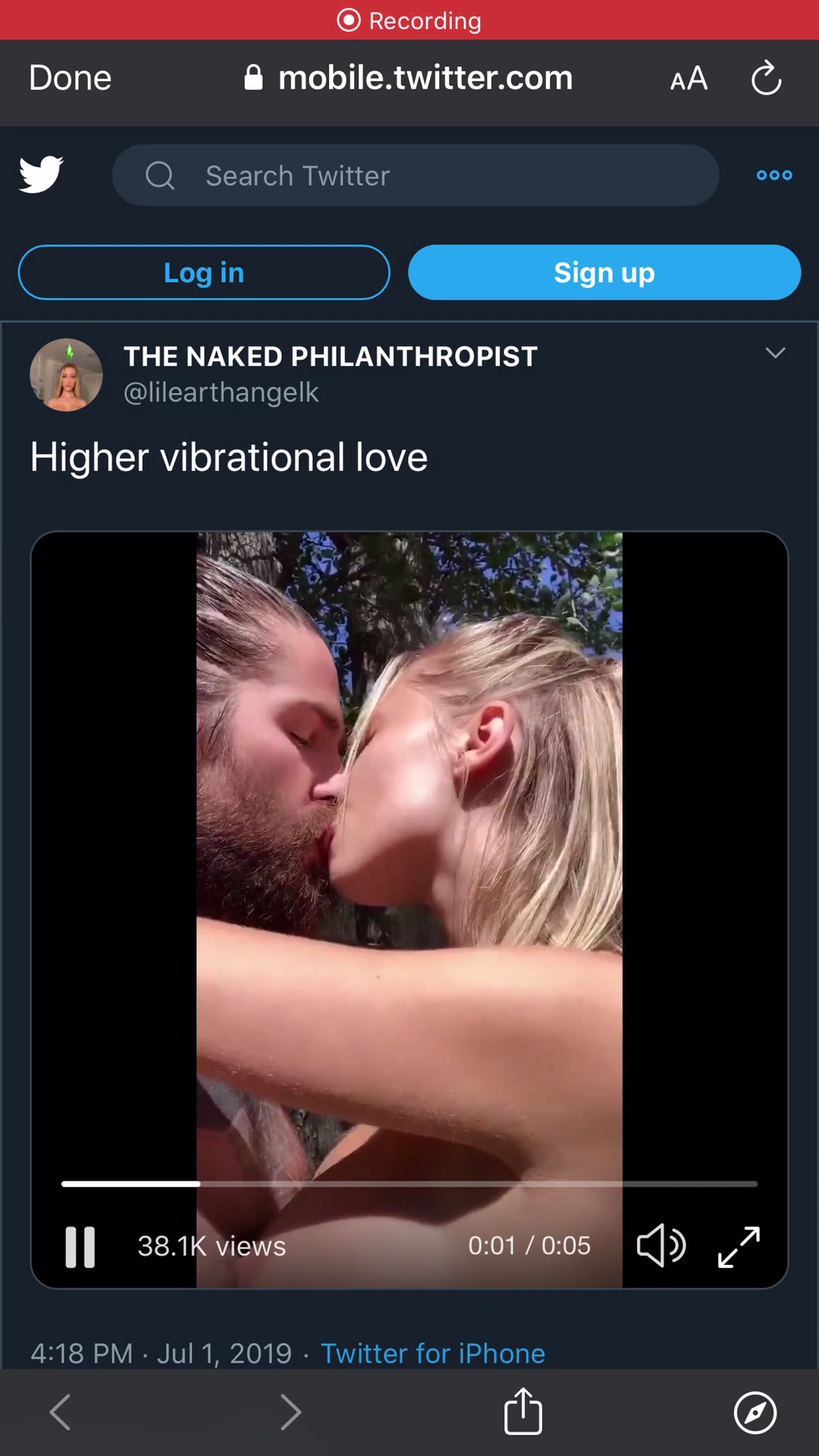Reload the page with the refresh icon
Viewport: 819px width, 1456px height.
pos(766,77)
